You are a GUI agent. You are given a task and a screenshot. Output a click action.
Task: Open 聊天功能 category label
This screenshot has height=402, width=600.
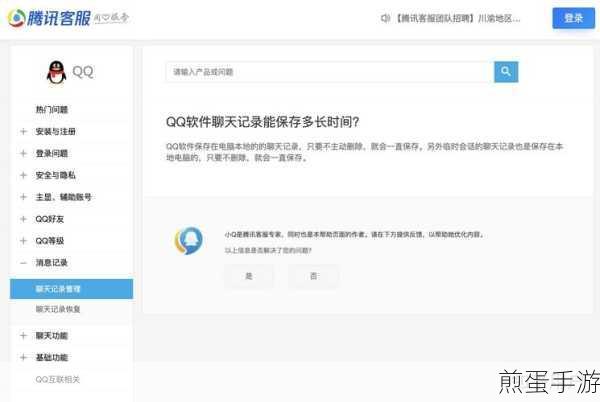pyautogui.click(x=52, y=336)
